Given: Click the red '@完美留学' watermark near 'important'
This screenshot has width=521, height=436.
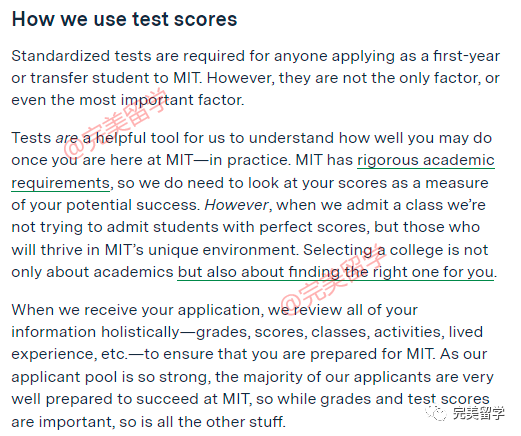Looking at the screenshot, I should pyautogui.click(x=114, y=122).
